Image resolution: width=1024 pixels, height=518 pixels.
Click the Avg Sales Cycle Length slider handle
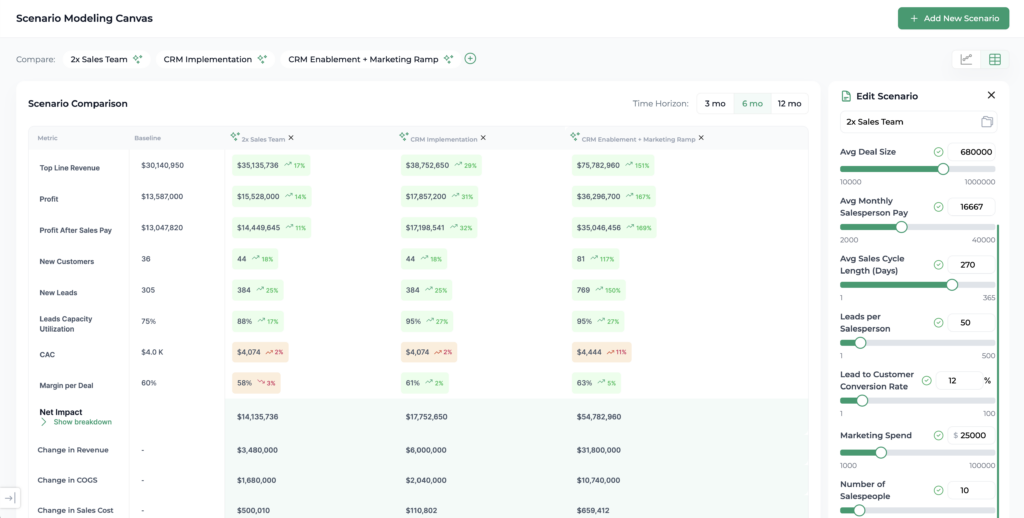(952, 285)
